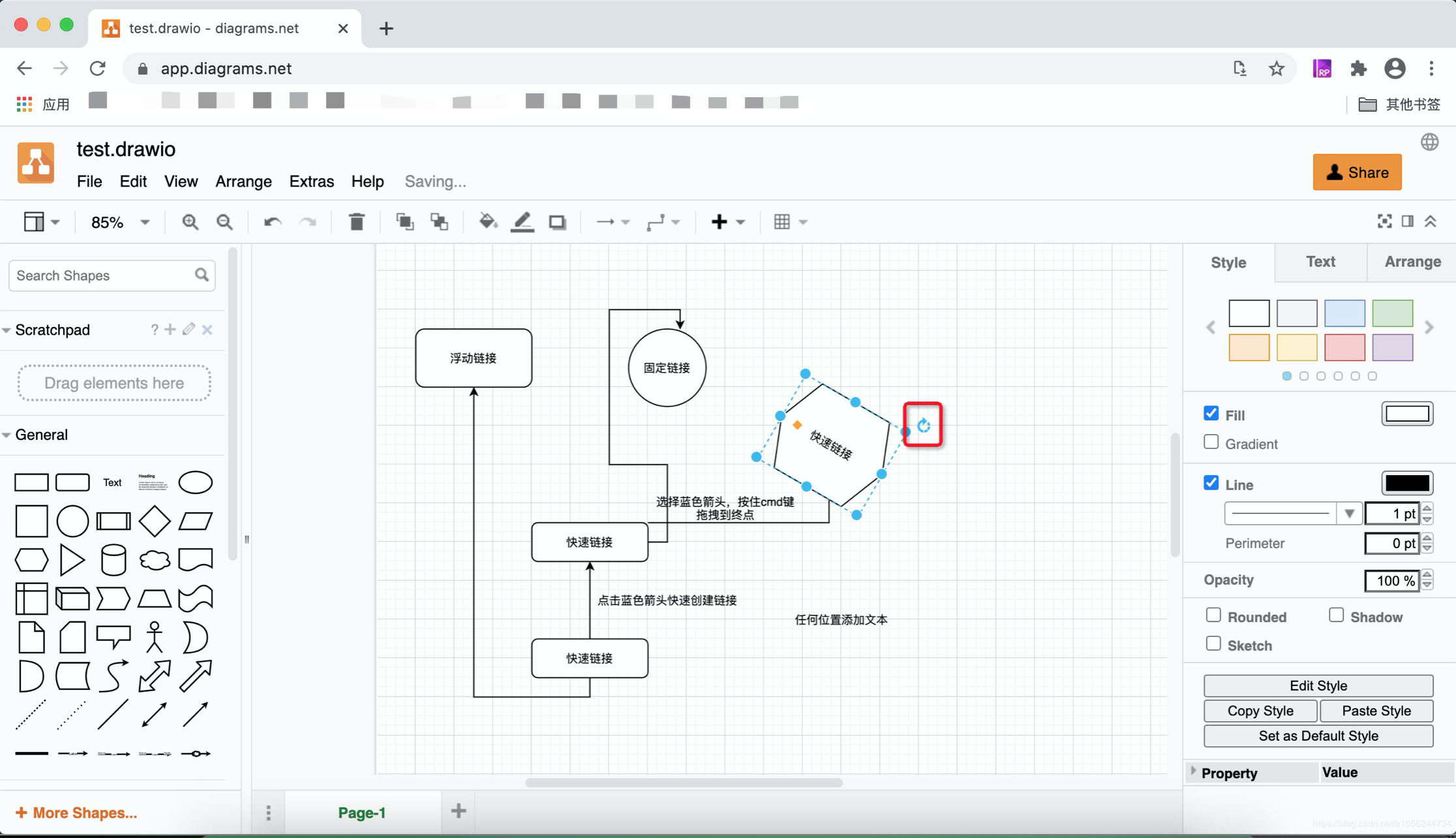Open the Fill Color tool
1456x838 pixels.
(x=488, y=222)
